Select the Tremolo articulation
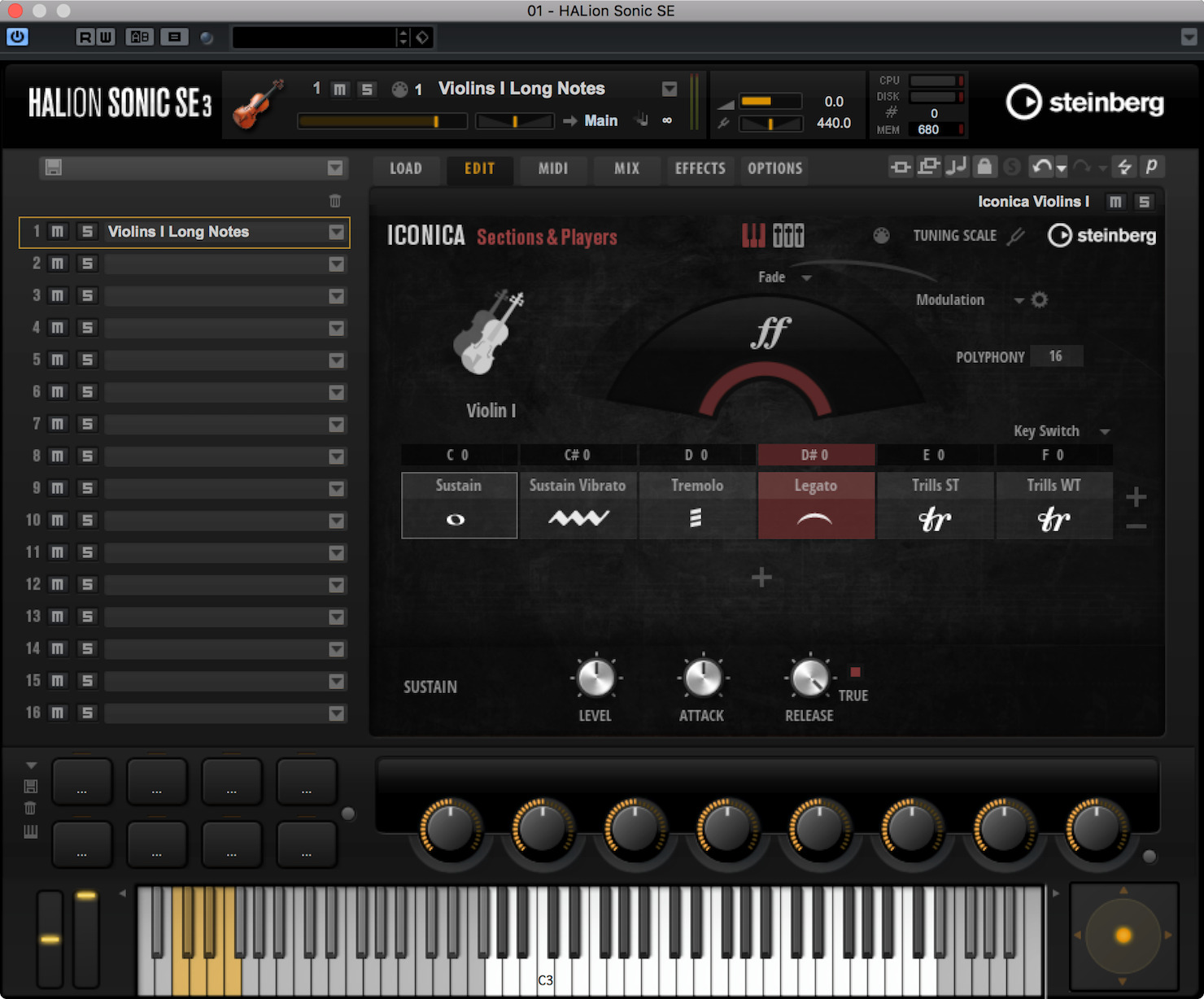 coord(697,505)
